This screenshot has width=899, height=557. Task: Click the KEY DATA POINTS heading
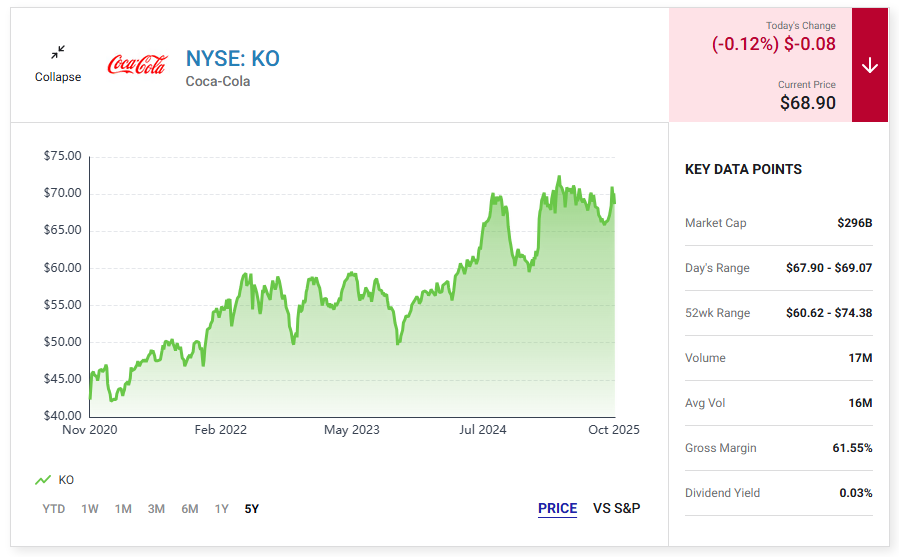(744, 169)
